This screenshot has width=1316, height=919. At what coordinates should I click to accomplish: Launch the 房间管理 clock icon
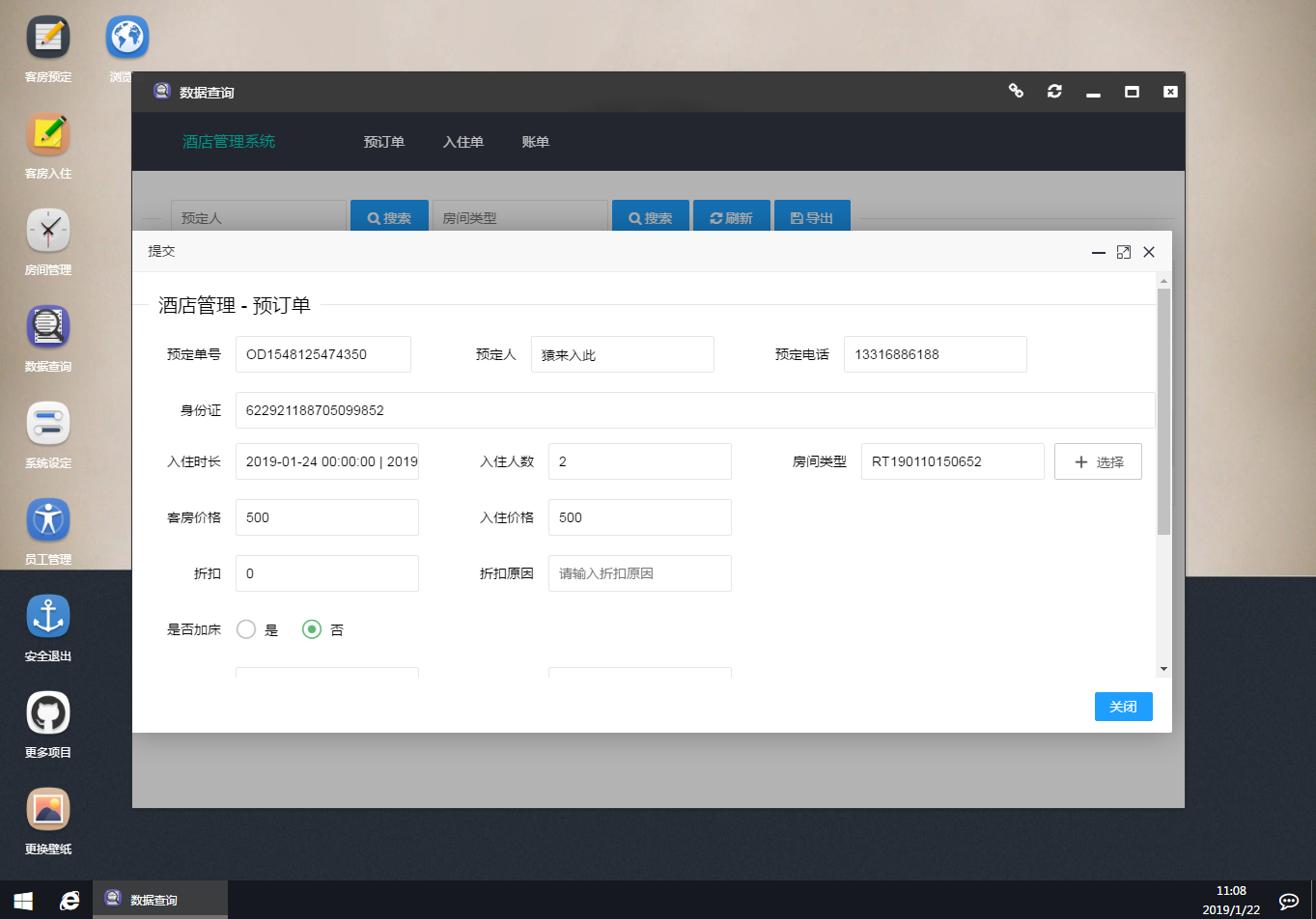click(x=47, y=232)
